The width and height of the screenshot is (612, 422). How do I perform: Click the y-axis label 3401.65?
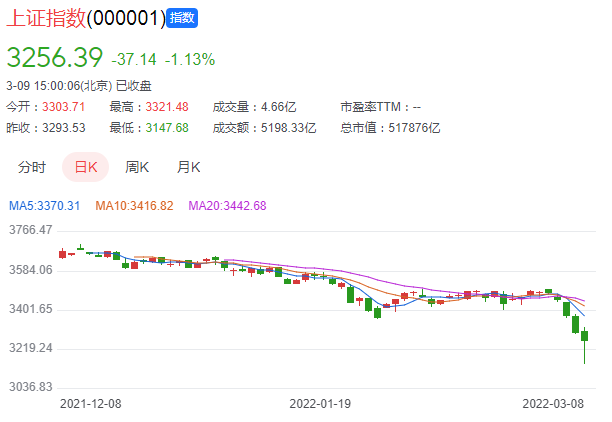tap(30, 309)
